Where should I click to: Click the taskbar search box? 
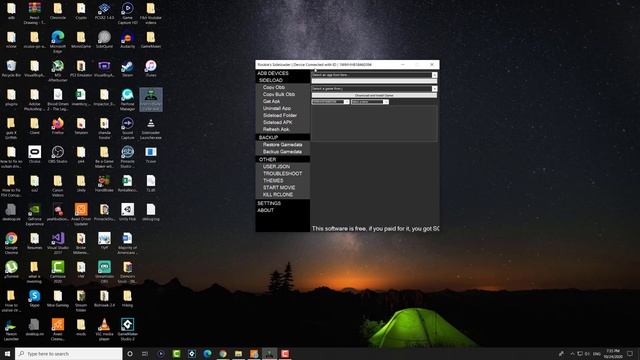coord(69,353)
